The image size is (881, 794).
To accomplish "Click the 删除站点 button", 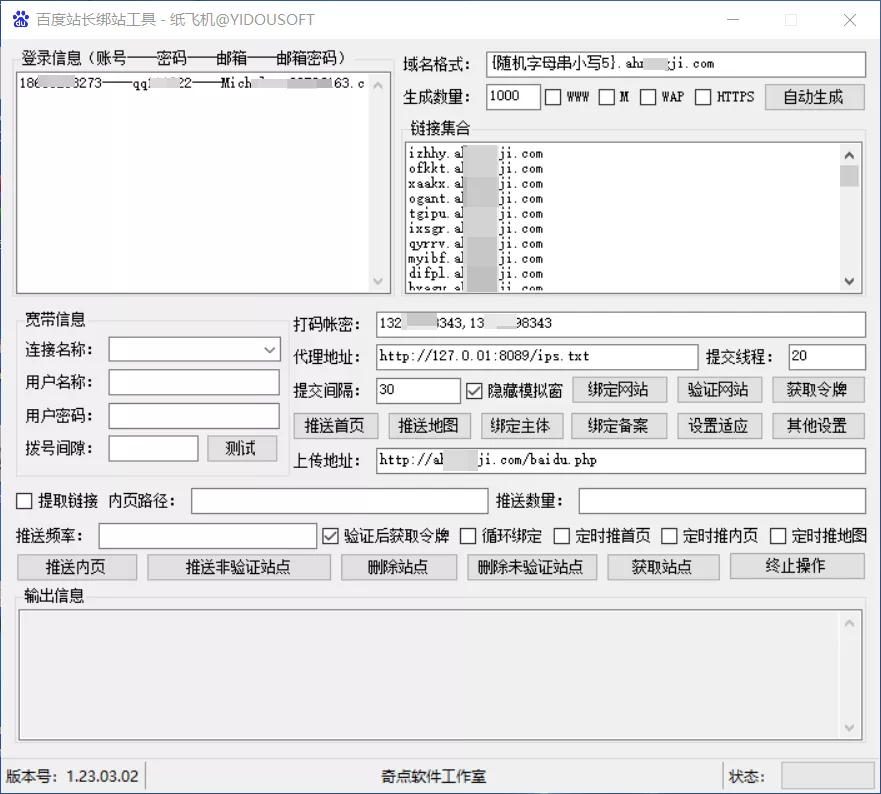I will [399, 567].
